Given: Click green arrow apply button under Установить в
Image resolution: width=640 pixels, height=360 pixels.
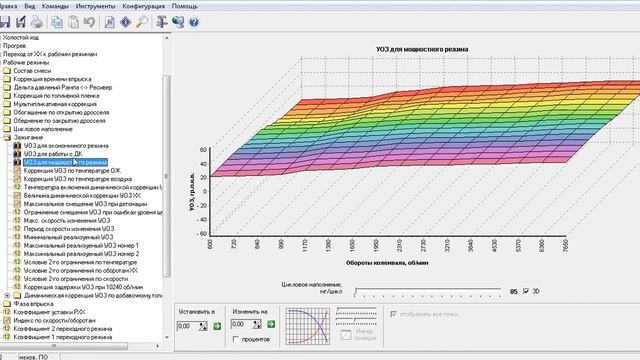Looking at the screenshot, I should [217, 326].
